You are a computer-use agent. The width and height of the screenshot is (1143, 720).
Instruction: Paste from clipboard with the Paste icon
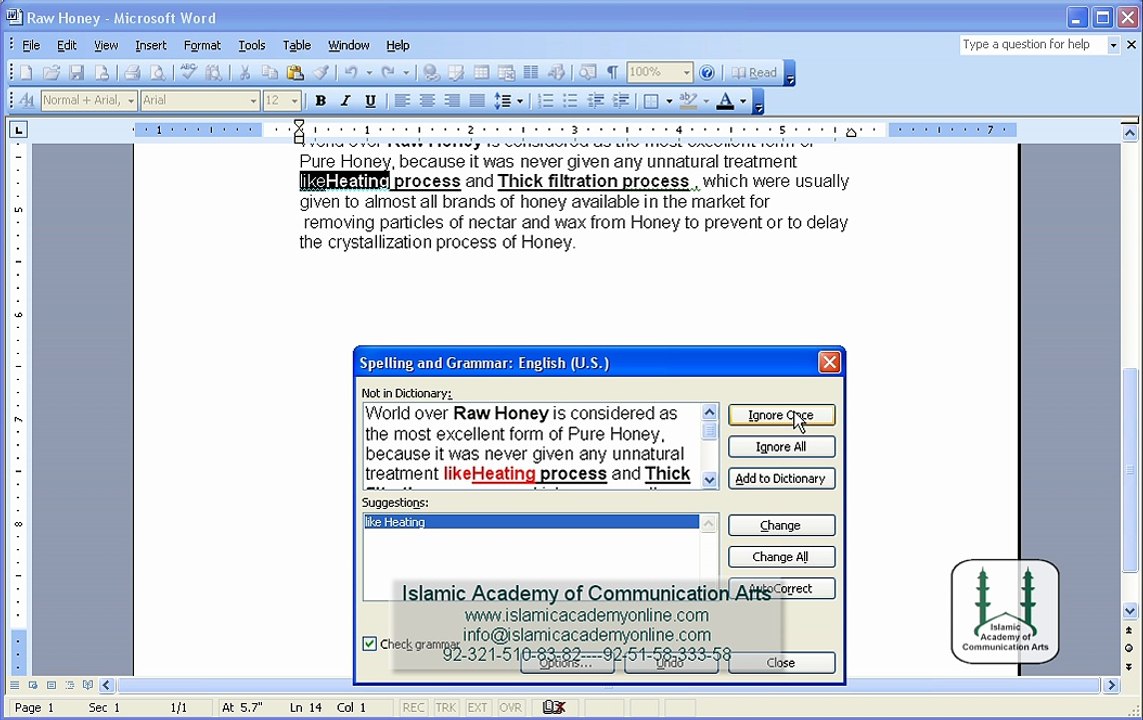coord(295,72)
